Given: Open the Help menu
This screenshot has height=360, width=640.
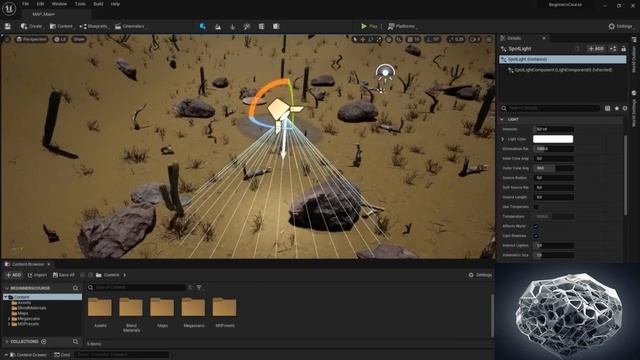Looking at the screenshot, I should tap(115, 4).
